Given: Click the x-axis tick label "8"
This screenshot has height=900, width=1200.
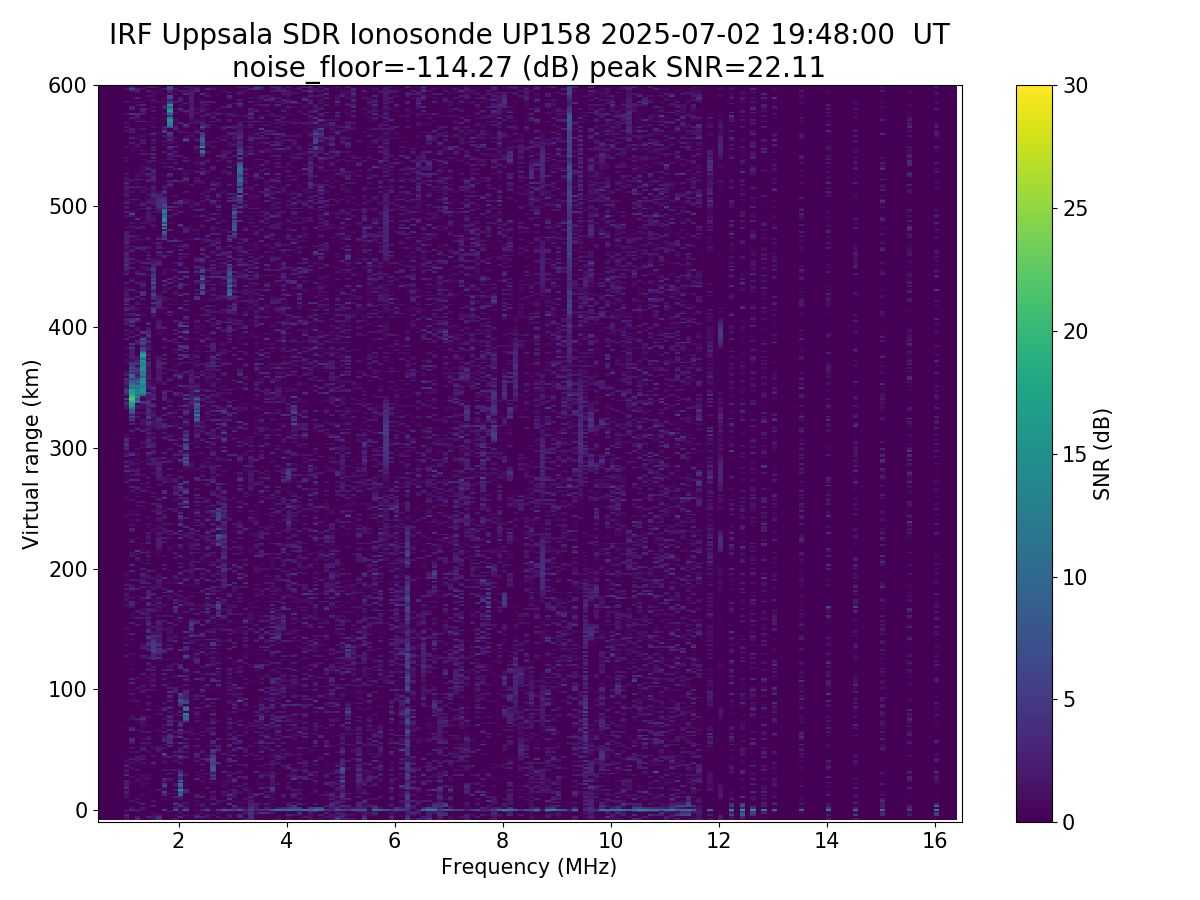Looking at the screenshot, I should coord(503,841).
